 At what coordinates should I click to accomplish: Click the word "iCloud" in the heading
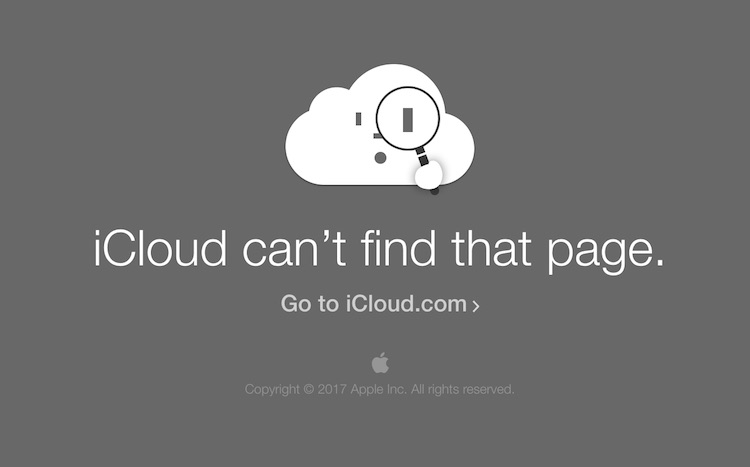pyautogui.click(x=160, y=249)
